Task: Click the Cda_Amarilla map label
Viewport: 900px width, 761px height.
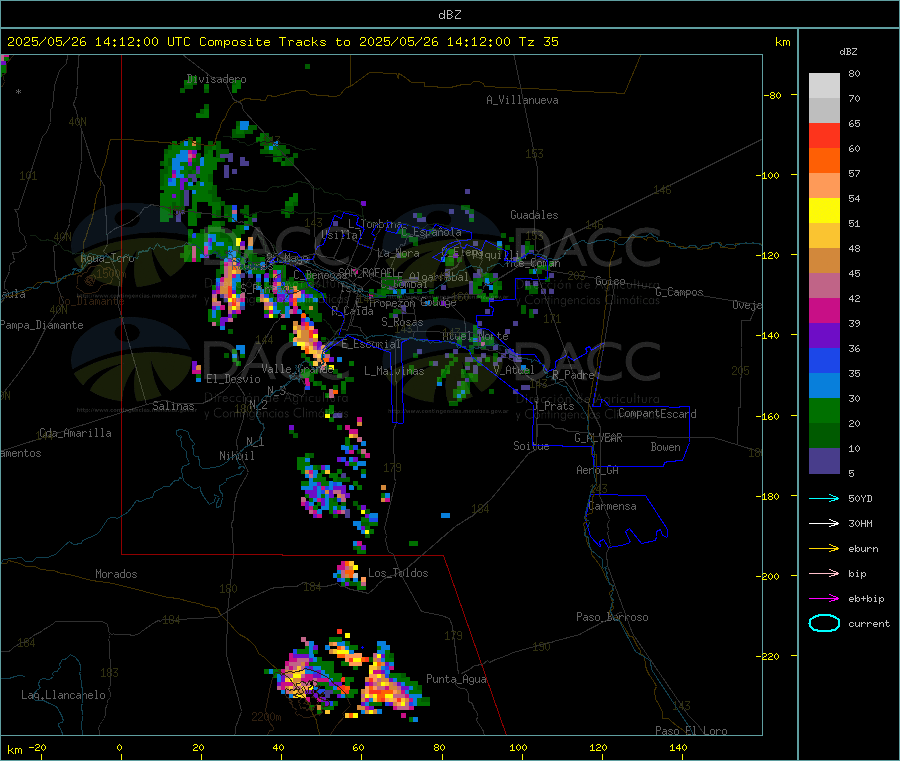Action: (75, 433)
